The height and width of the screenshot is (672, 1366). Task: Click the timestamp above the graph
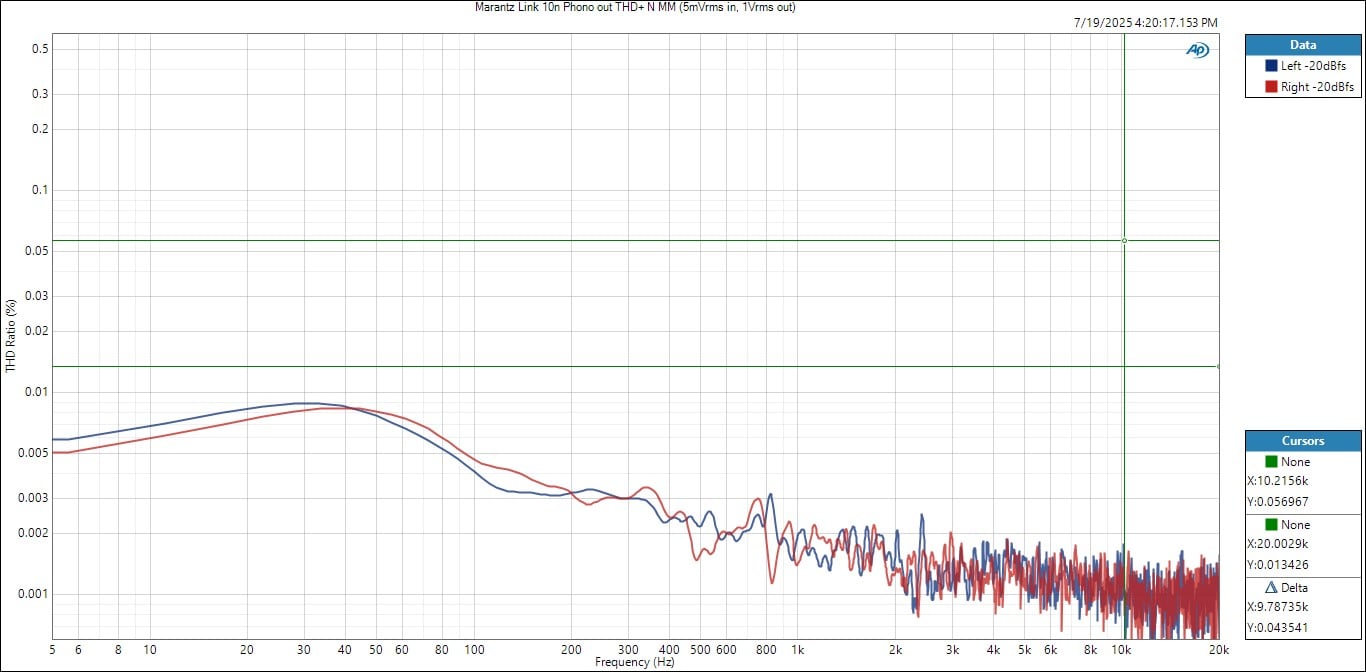(x=1147, y=23)
